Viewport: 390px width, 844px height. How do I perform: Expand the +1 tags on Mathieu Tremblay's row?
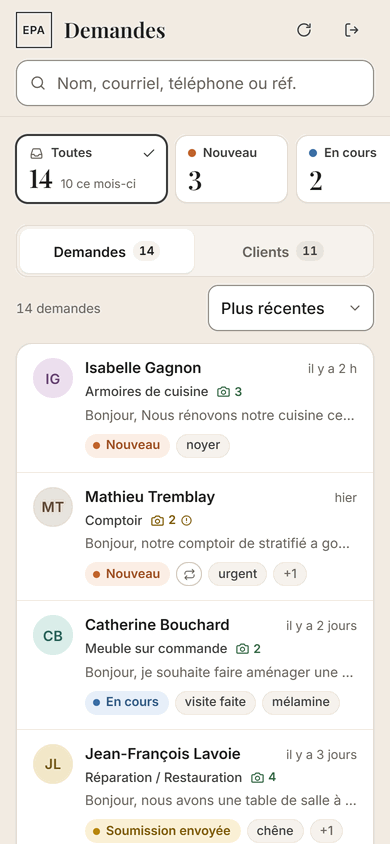pyautogui.click(x=290, y=574)
